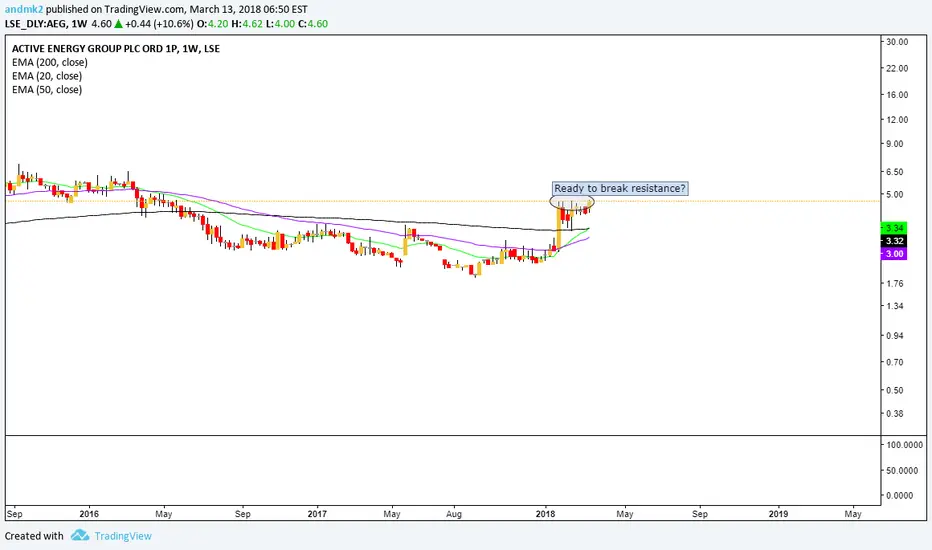This screenshot has width=932, height=550.
Task: Click the 2019 label on time axis
Action: click(779, 514)
